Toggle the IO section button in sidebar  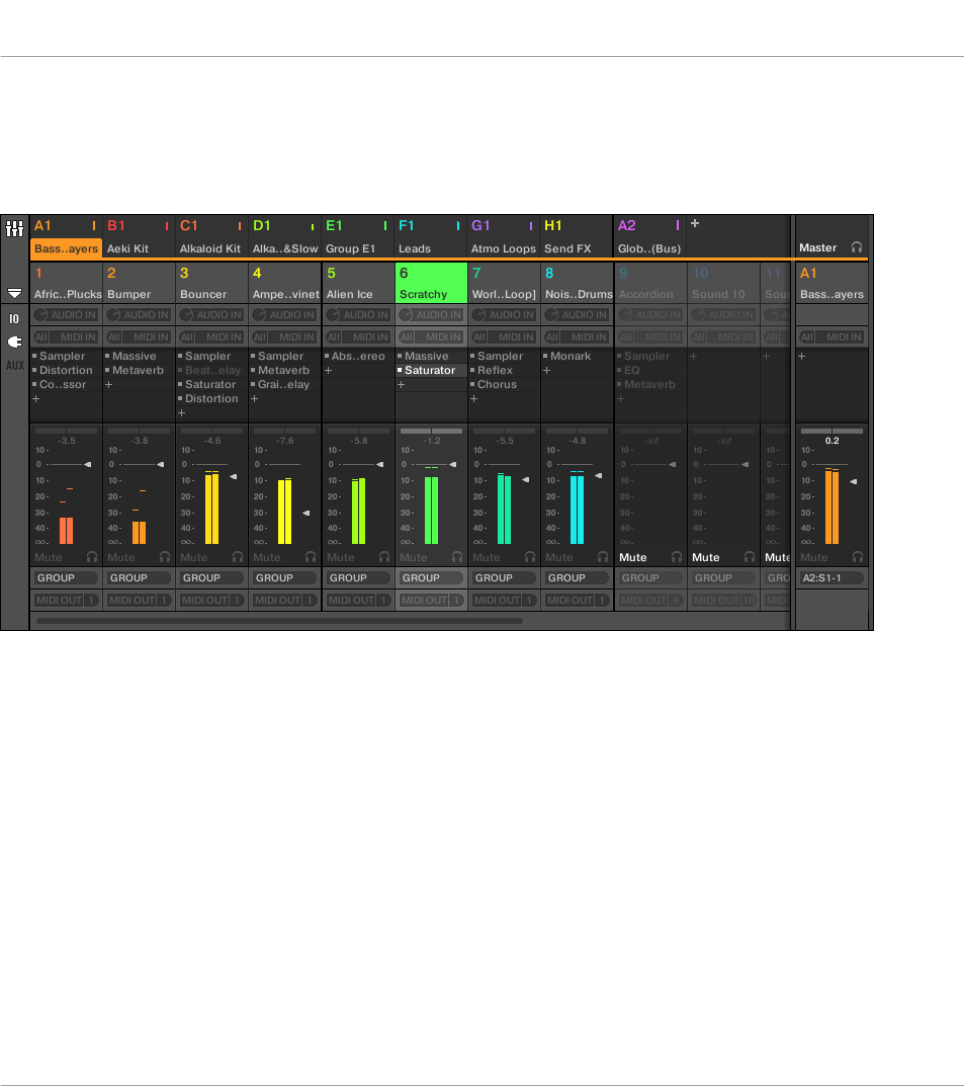(14, 319)
